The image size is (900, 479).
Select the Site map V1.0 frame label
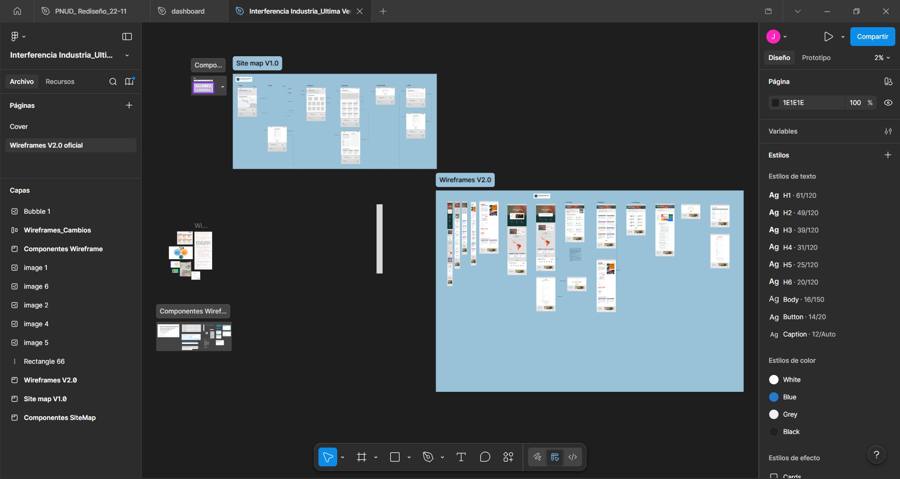257,64
